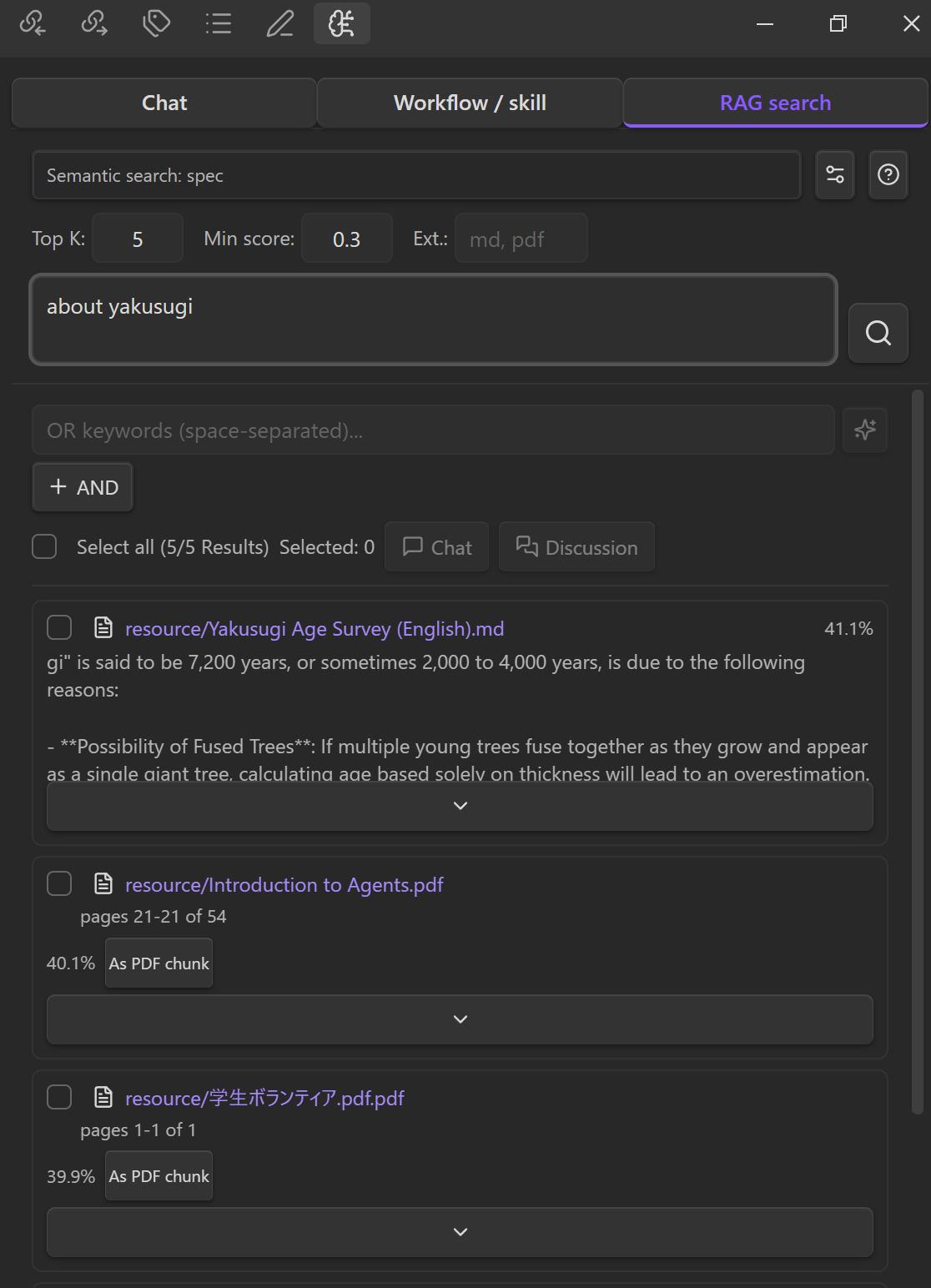Run search with magnifier button
The height and width of the screenshot is (1288, 931).
pyautogui.click(x=878, y=333)
